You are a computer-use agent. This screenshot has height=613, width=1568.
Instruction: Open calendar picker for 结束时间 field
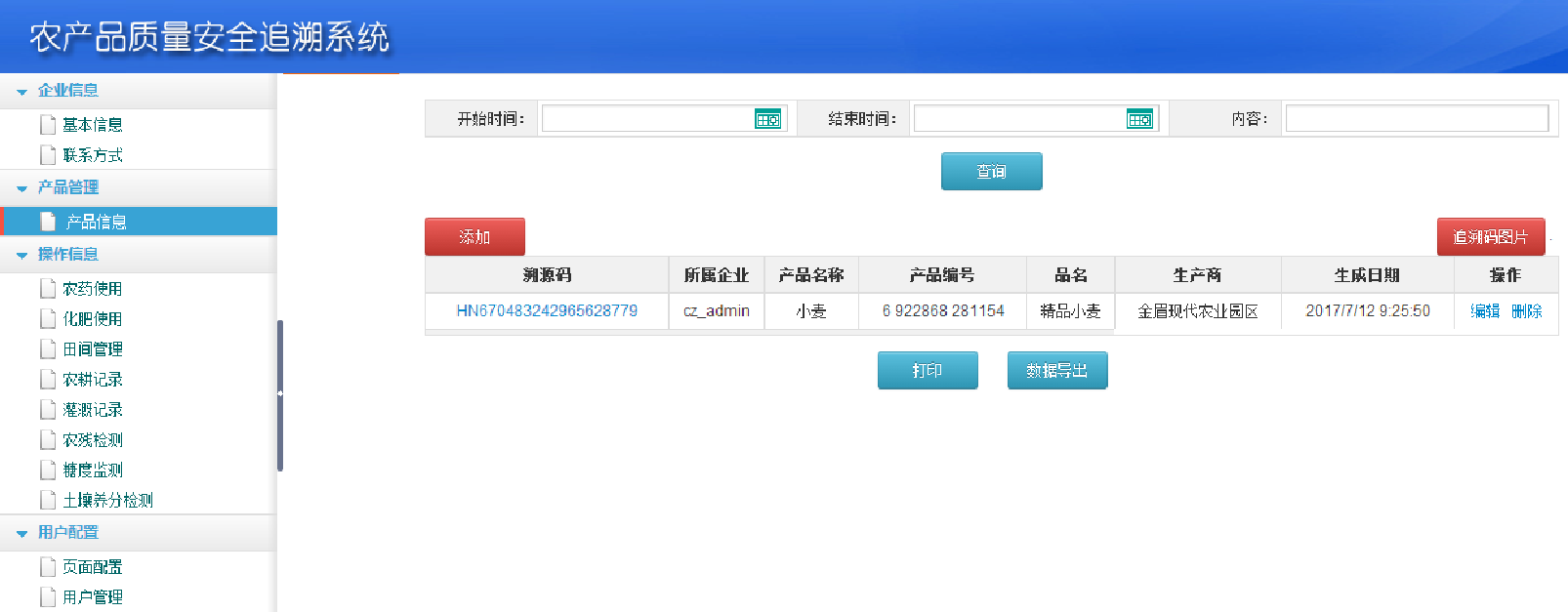coord(1139,119)
